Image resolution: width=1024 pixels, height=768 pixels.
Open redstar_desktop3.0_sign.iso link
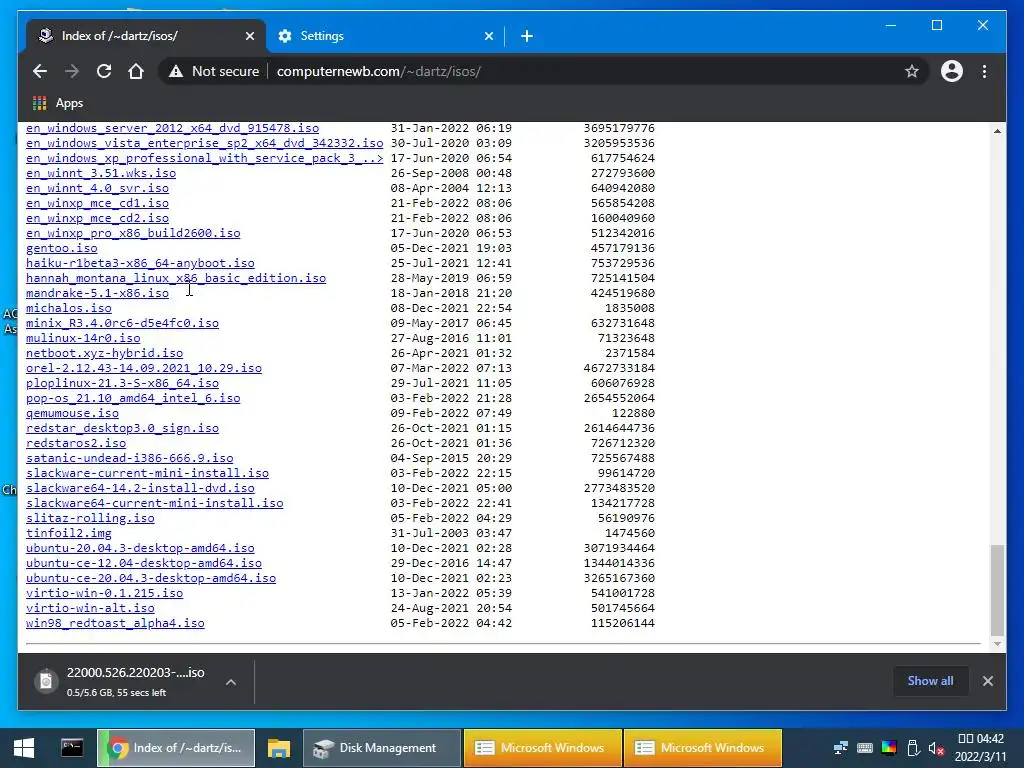coord(122,429)
